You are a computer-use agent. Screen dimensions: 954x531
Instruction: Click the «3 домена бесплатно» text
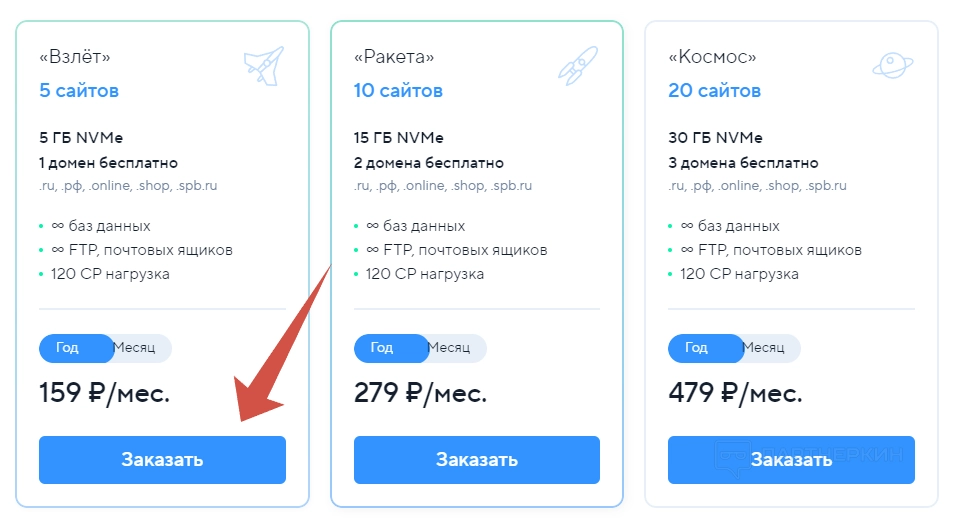coord(743,163)
